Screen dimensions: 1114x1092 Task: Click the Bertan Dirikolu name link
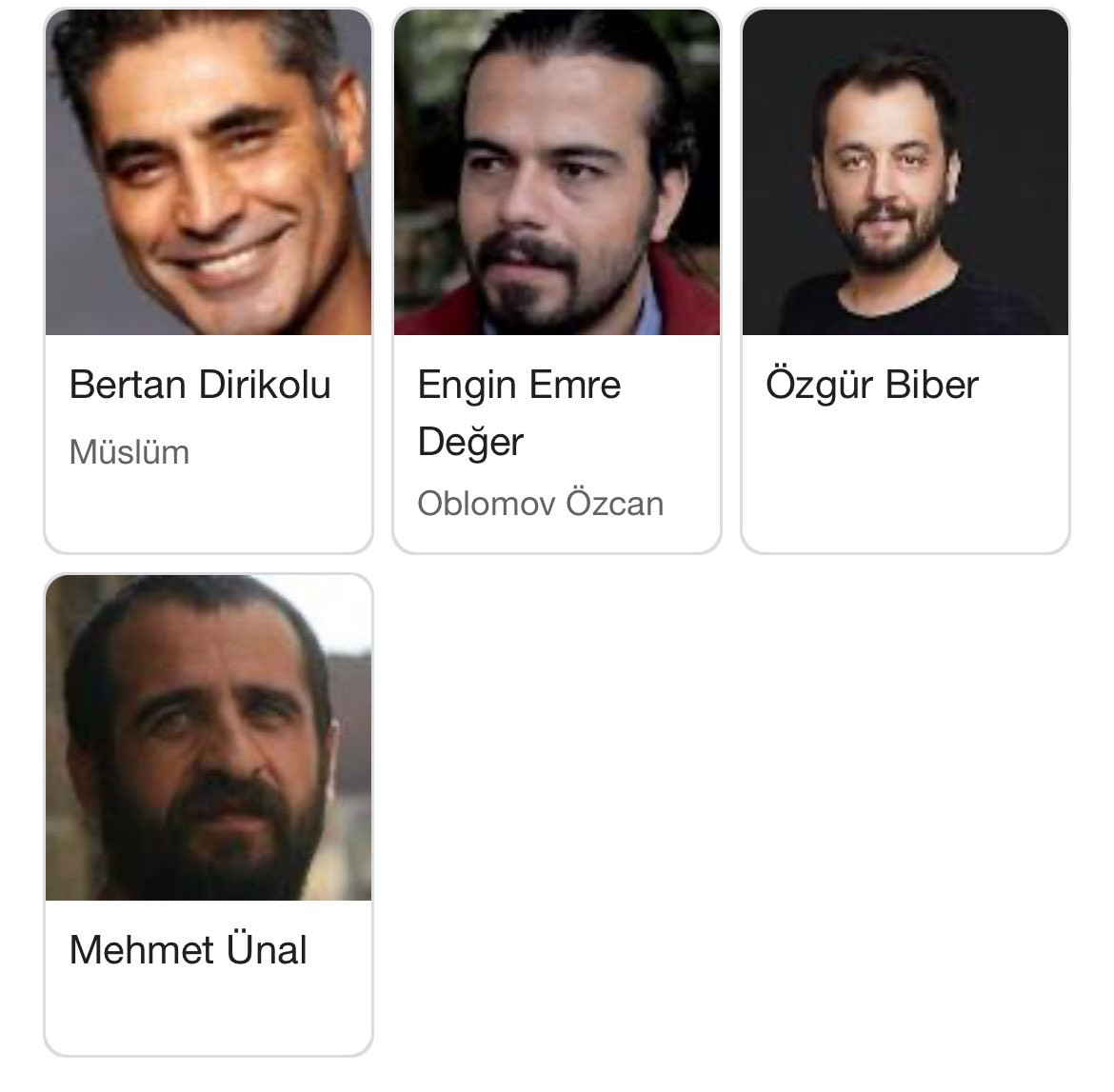200,385
